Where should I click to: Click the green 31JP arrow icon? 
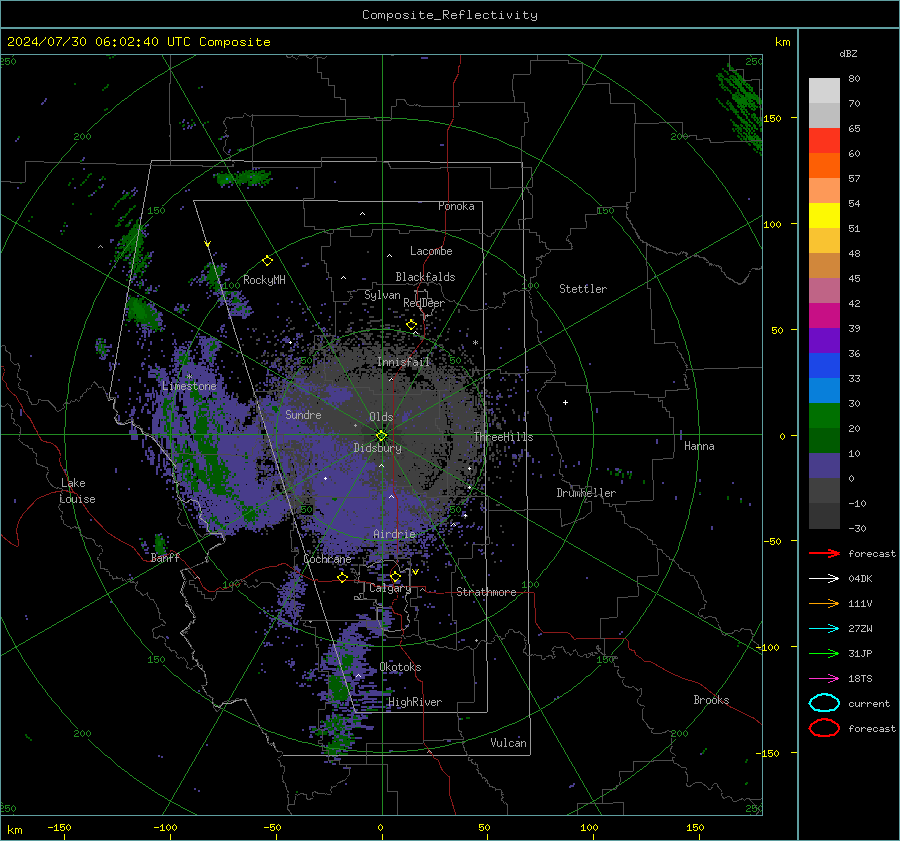(x=824, y=653)
